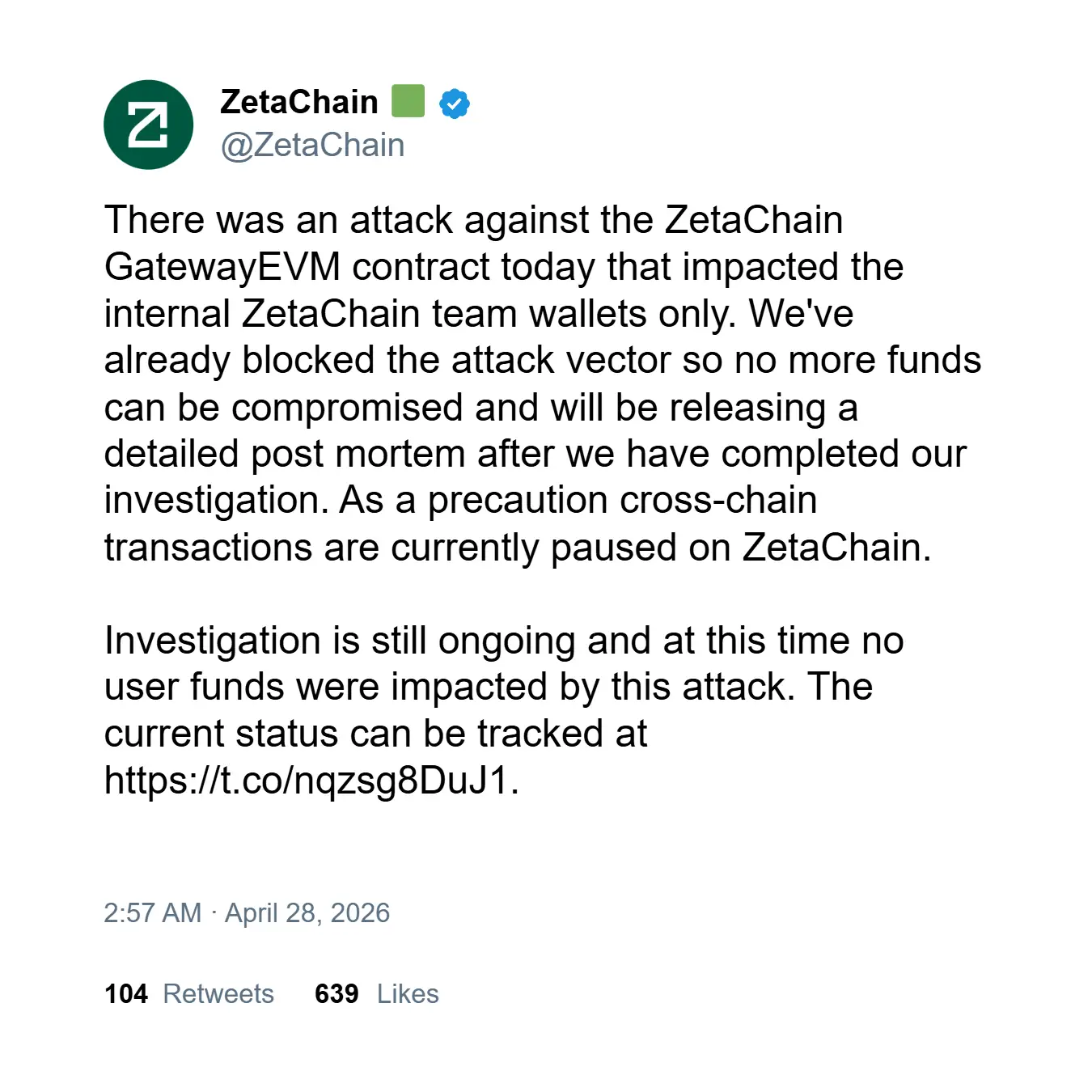Click the word GatewayEVM in the tweet
The height and width of the screenshot is (1092, 1092).
click(x=222, y=267)
